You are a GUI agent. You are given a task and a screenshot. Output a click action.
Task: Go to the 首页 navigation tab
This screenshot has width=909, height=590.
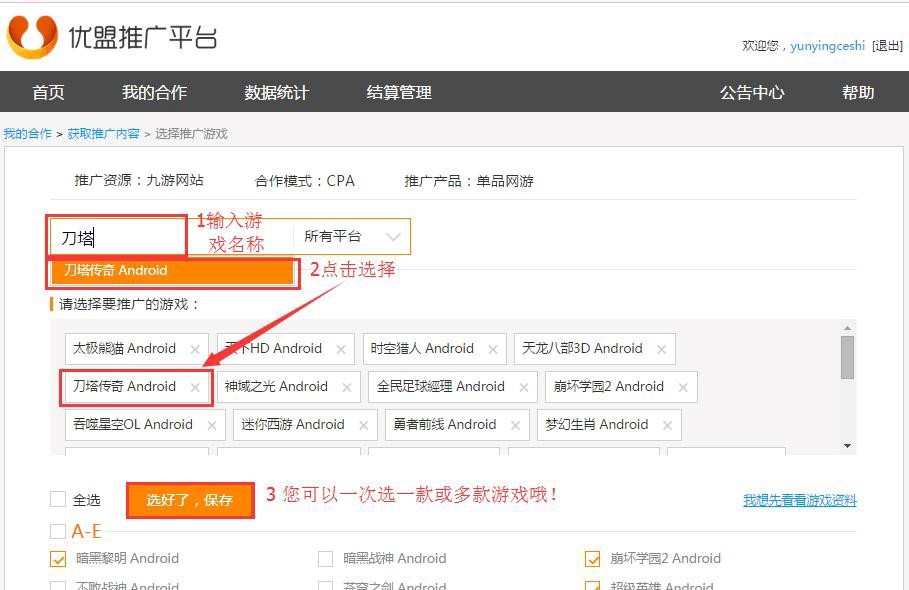(48, 92)
